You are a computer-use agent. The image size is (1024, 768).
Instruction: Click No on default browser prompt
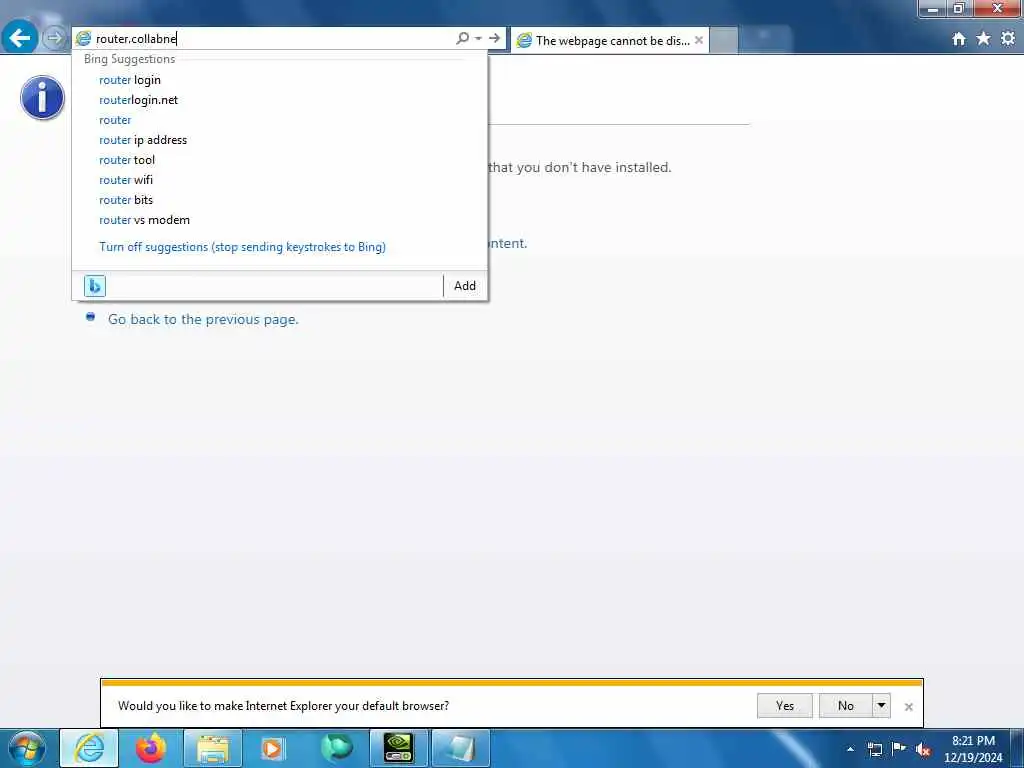[x=846, y=705]
